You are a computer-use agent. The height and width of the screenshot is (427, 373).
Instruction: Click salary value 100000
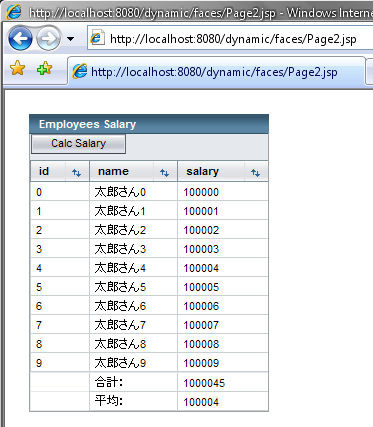(201, 192)
